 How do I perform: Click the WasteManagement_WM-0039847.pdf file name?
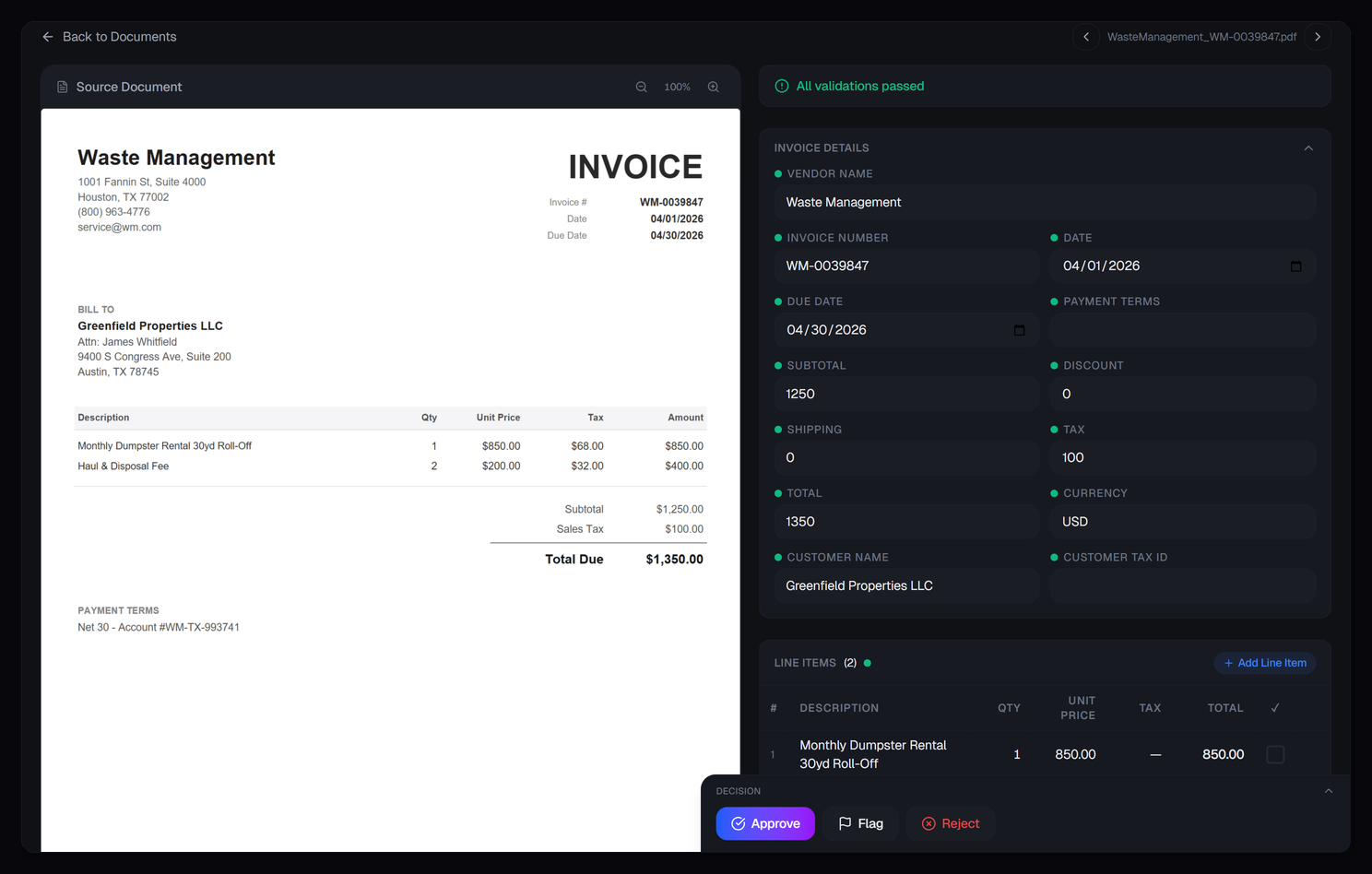pos(1201,37)
